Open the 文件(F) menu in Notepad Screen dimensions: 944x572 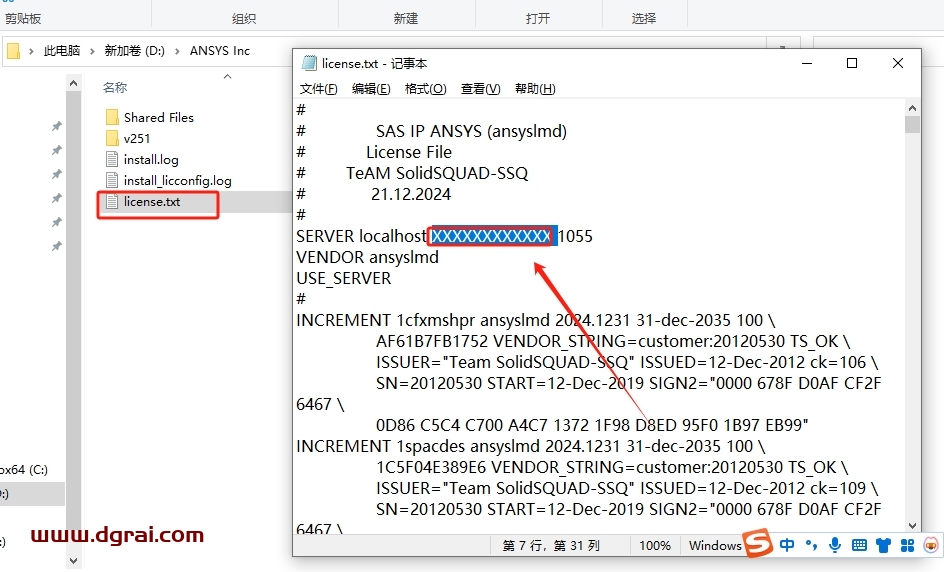click(x=318, y=89)
